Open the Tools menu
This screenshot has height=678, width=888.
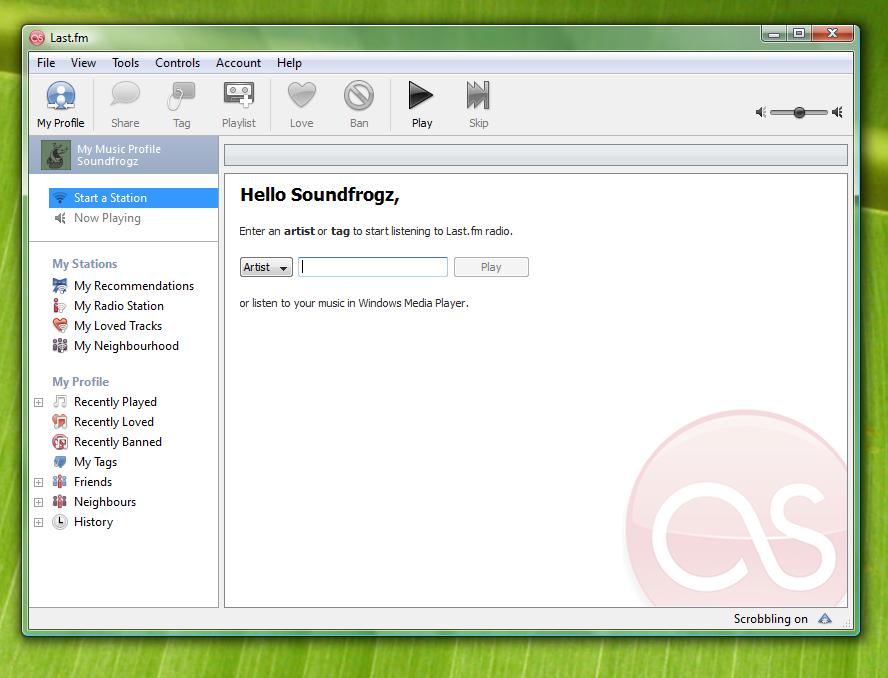pyautogui.click(x=125, y=63)
